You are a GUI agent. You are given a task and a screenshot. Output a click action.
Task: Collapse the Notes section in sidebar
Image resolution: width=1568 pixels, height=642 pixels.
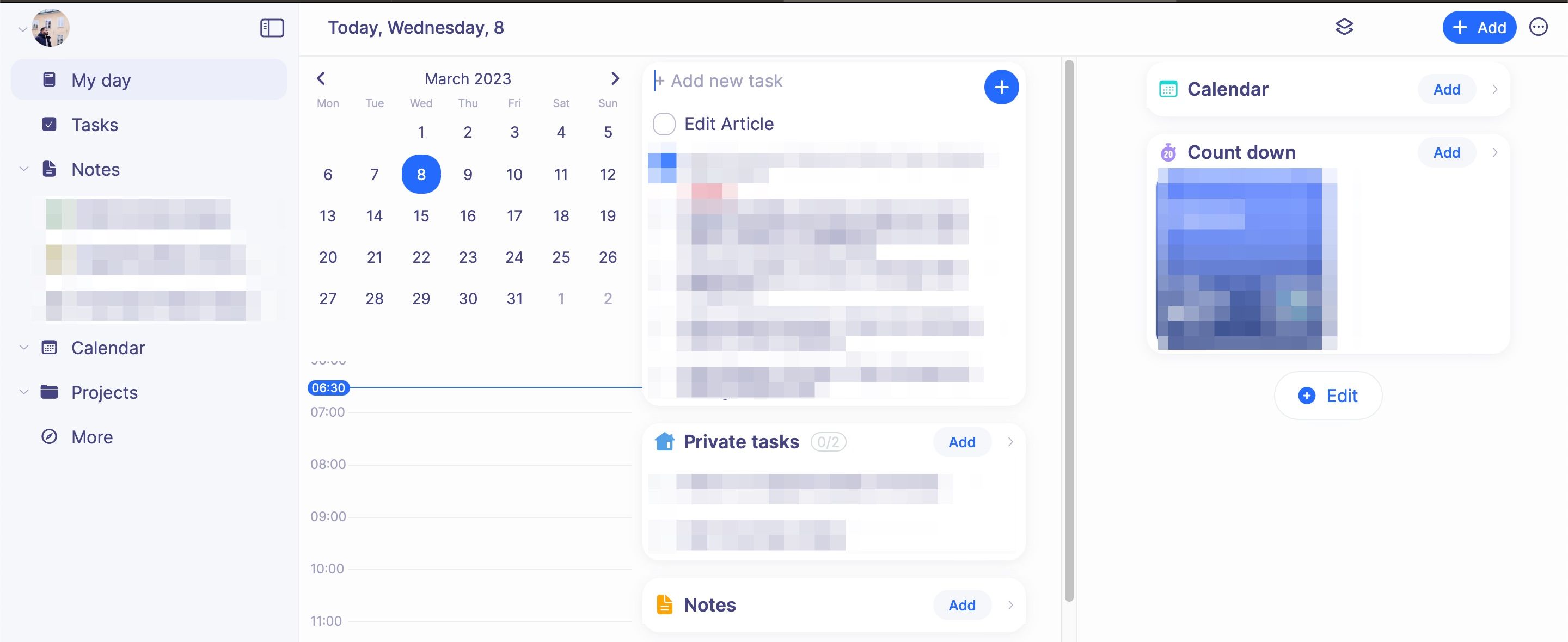[x=24, y=169]
